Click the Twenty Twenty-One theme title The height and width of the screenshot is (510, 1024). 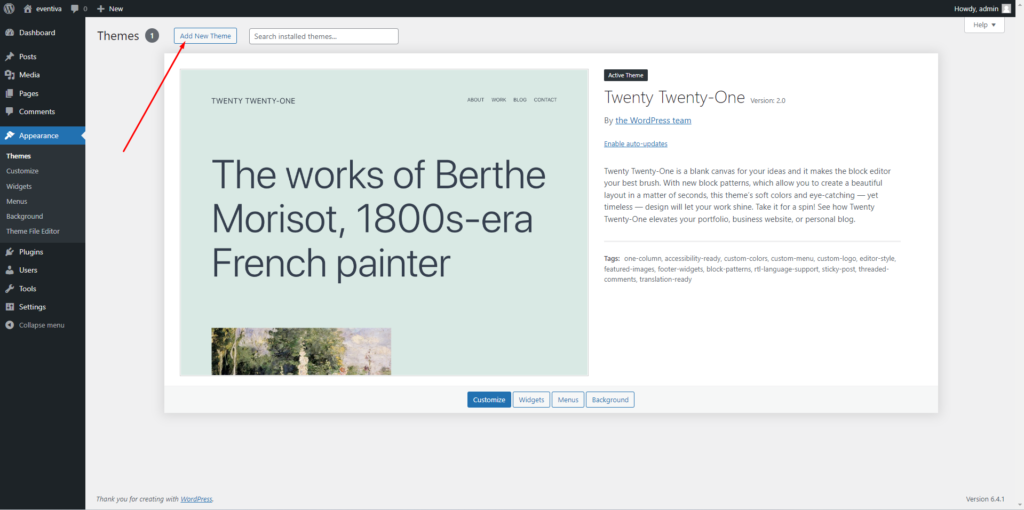coord(675,97)
